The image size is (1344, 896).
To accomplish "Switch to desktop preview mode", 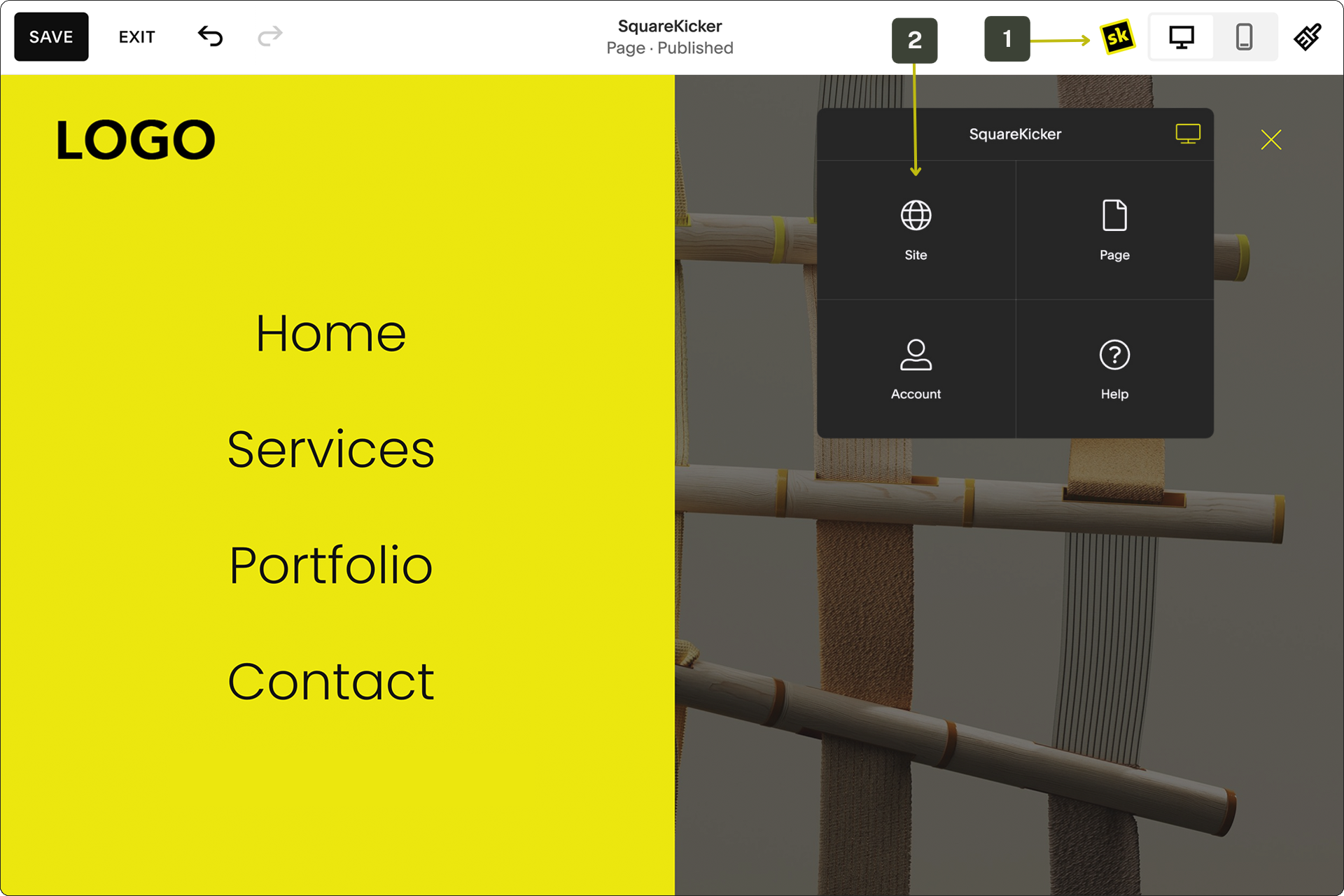I will coord(1182,37).
